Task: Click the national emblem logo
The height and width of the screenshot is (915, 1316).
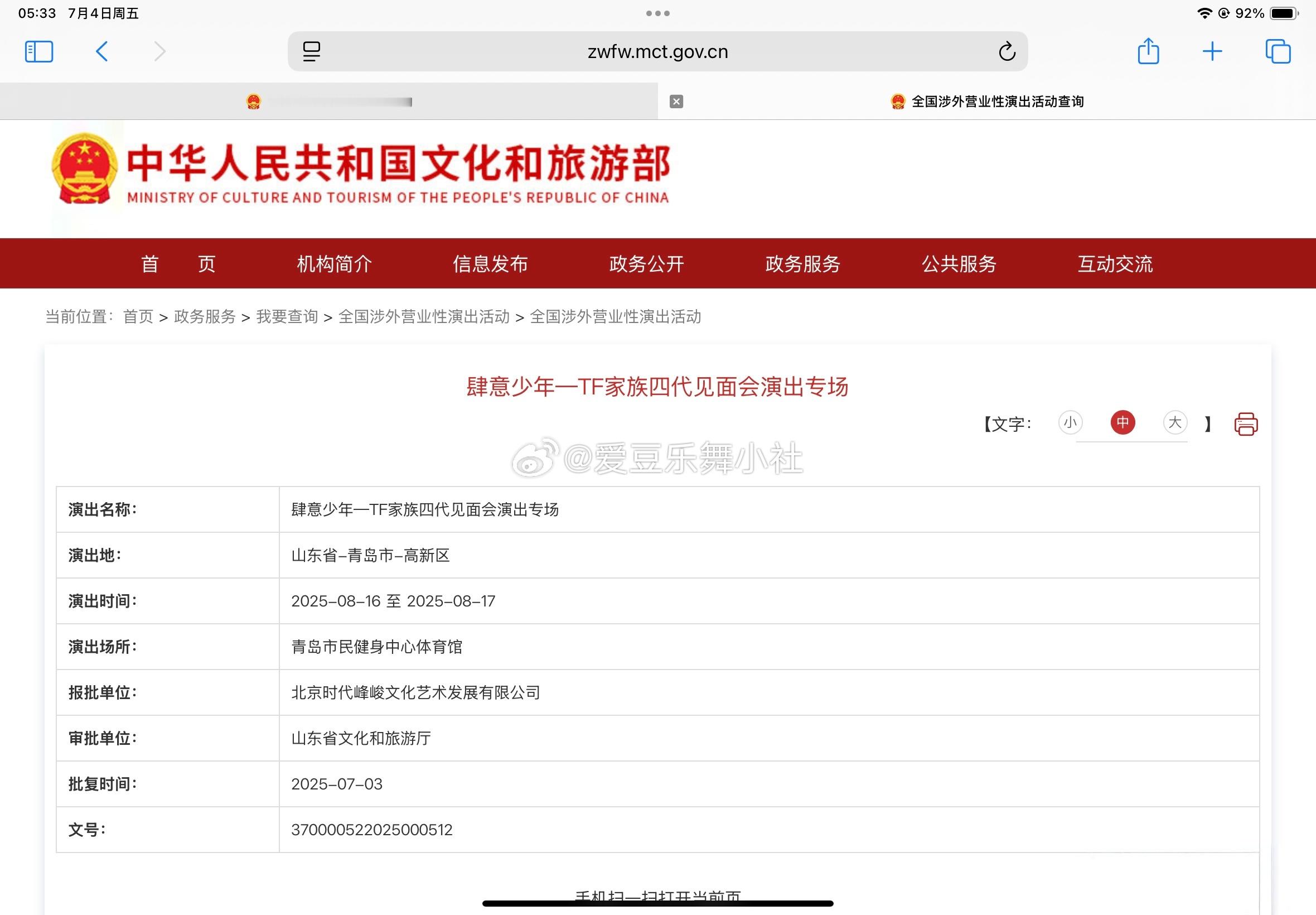Action: (x=84, y=168)
